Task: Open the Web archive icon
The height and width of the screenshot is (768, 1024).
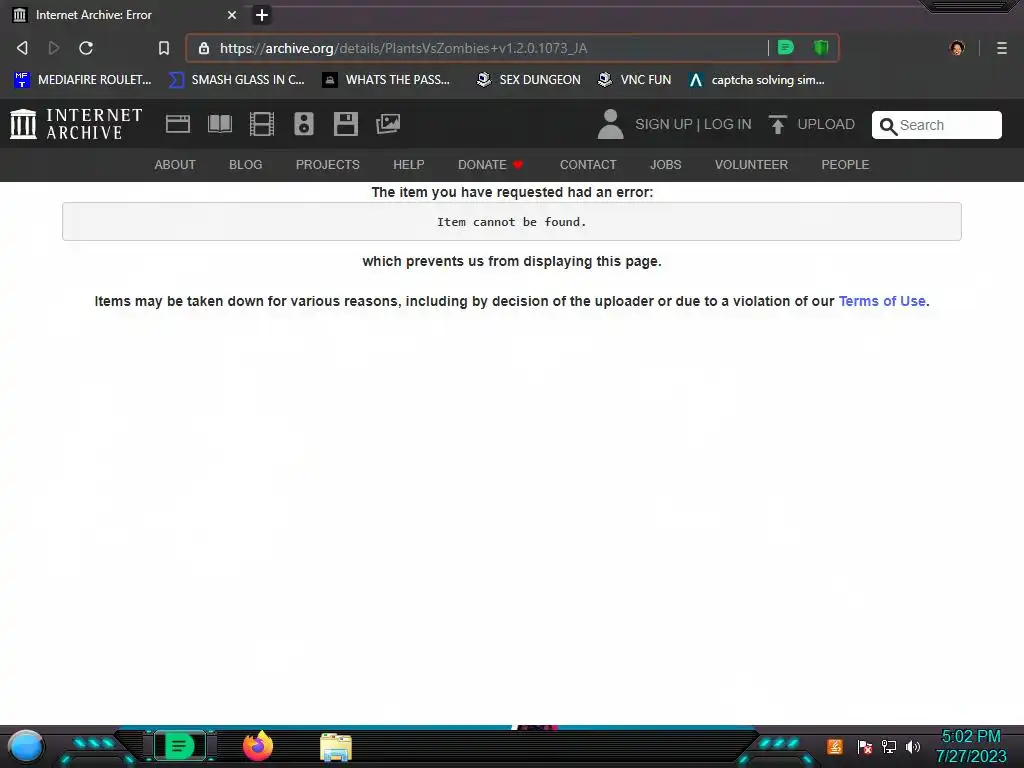Action: click(178, 124)
